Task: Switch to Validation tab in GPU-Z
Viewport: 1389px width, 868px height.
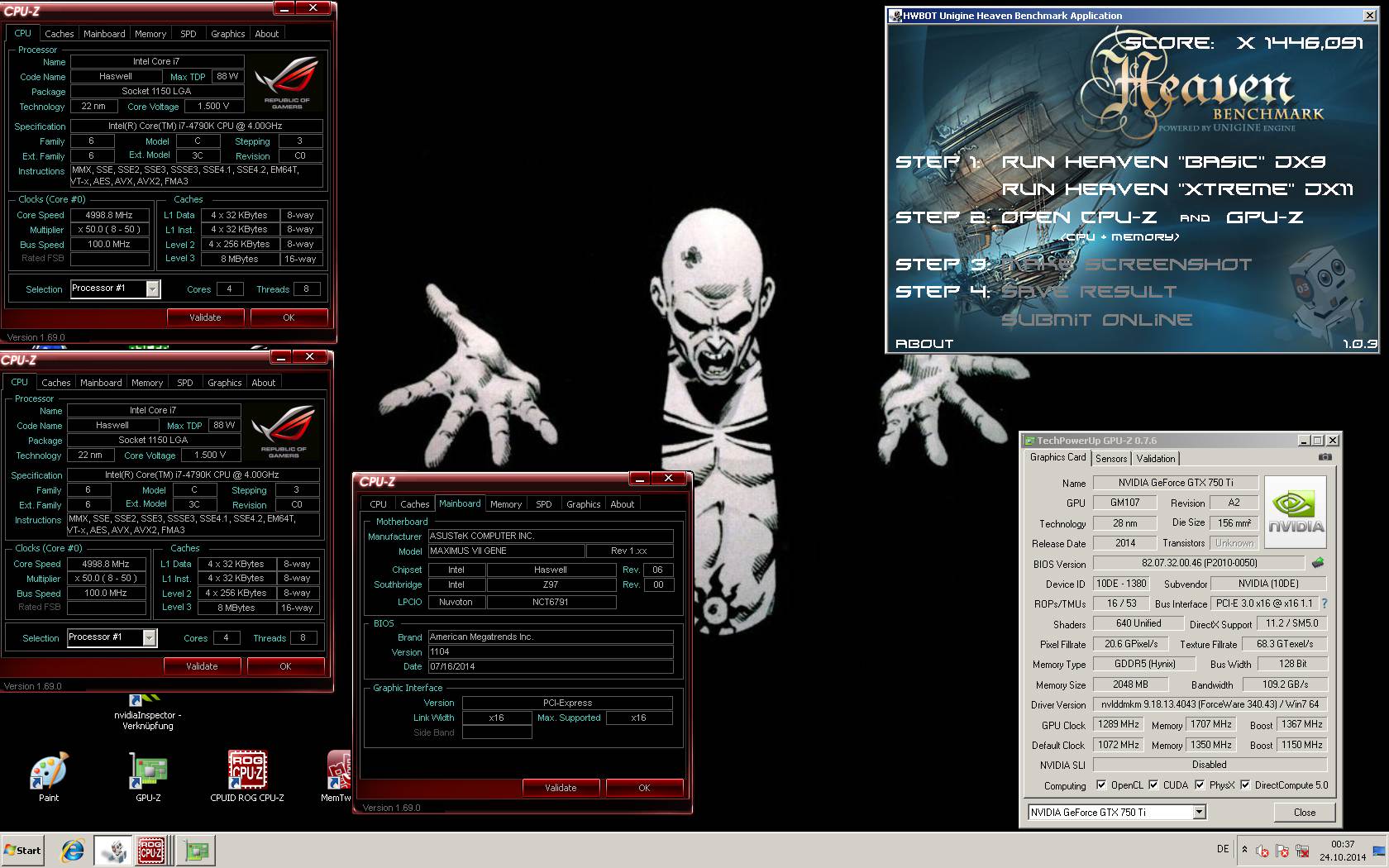Action: 1156,459
